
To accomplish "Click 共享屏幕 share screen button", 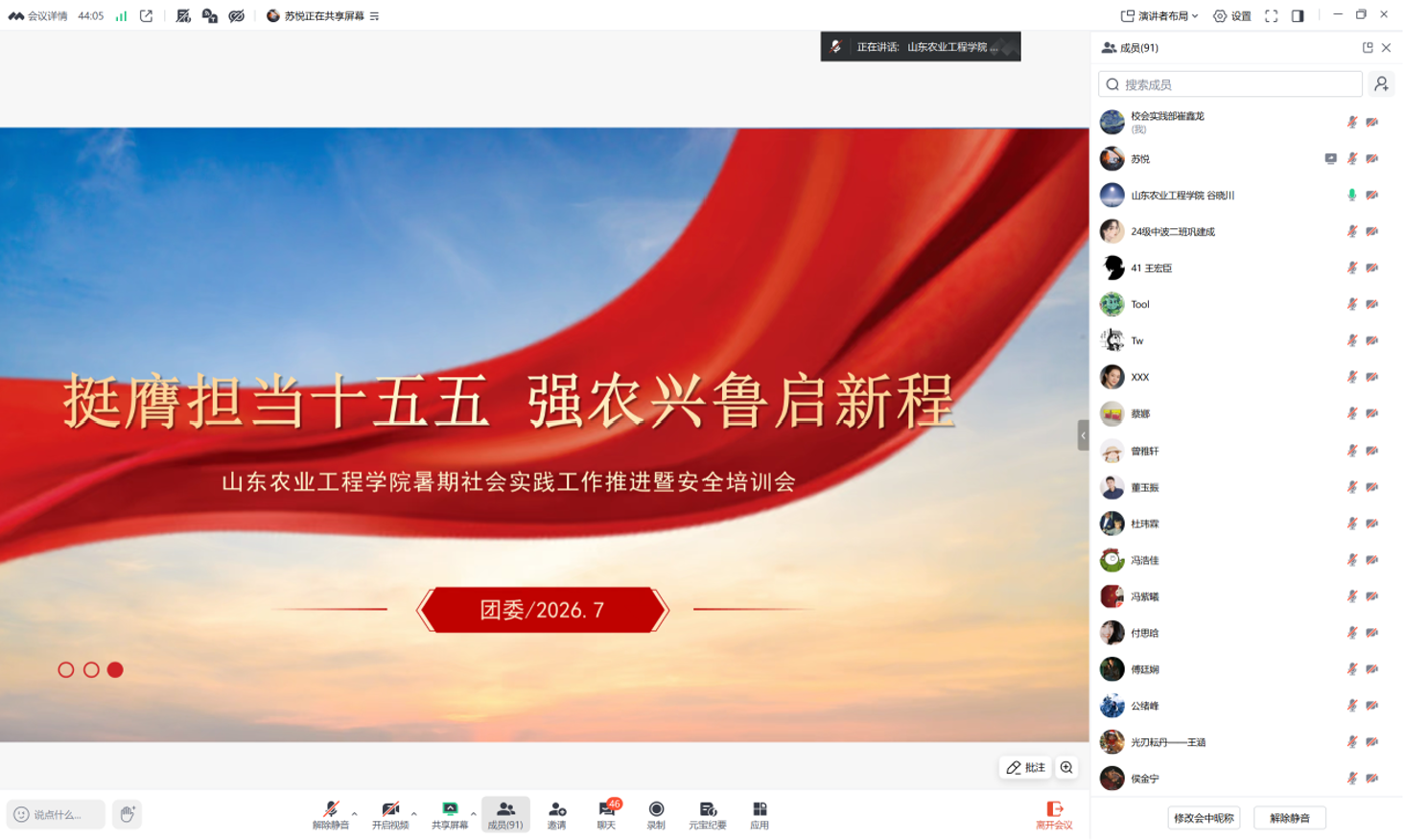I will tap(450, 815).
